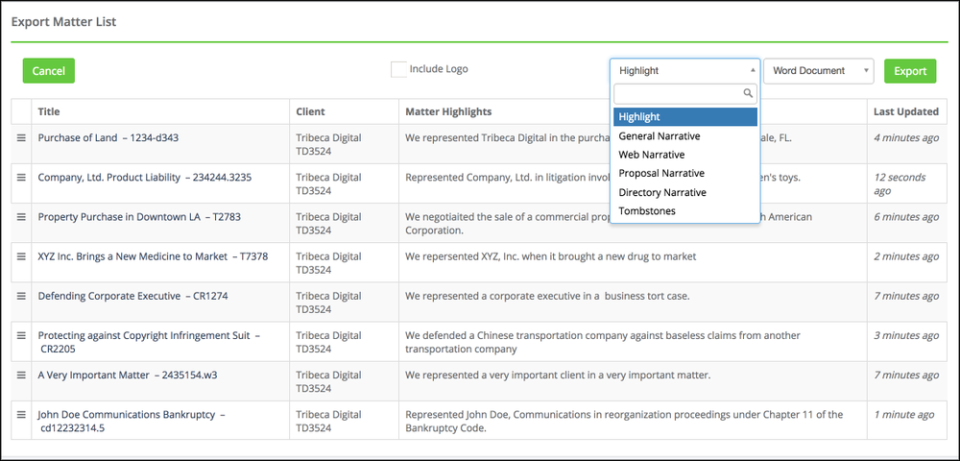
Task: Click drag handle for Purchase of Land row
Action: (x=21, y=137)
